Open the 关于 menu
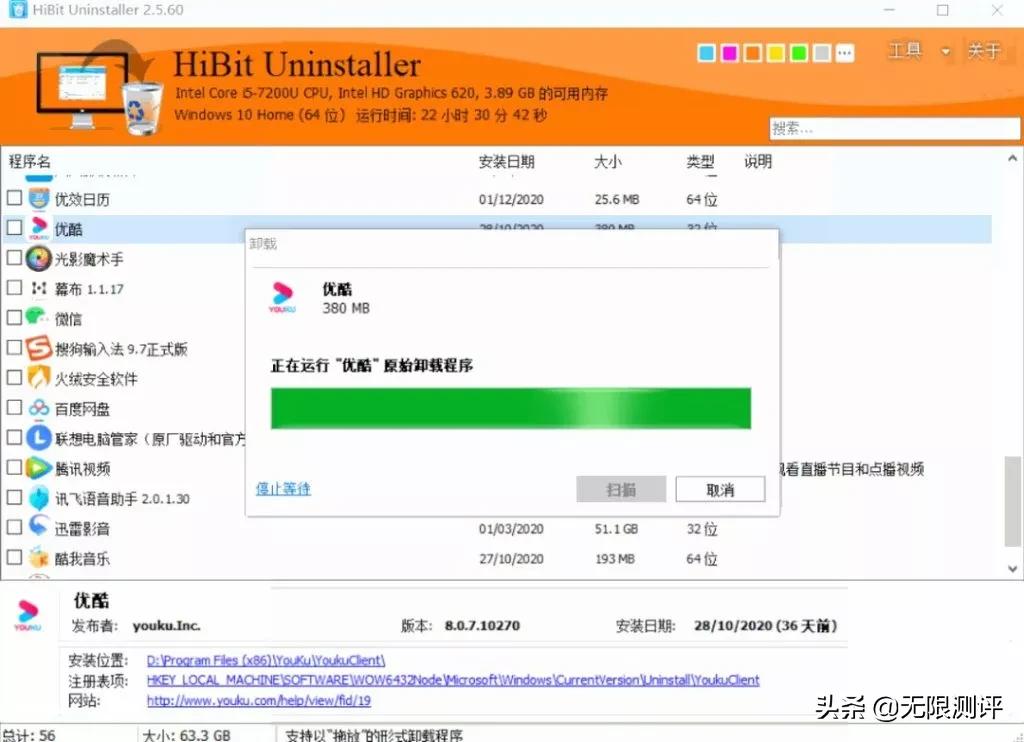 tap(984, 50)
